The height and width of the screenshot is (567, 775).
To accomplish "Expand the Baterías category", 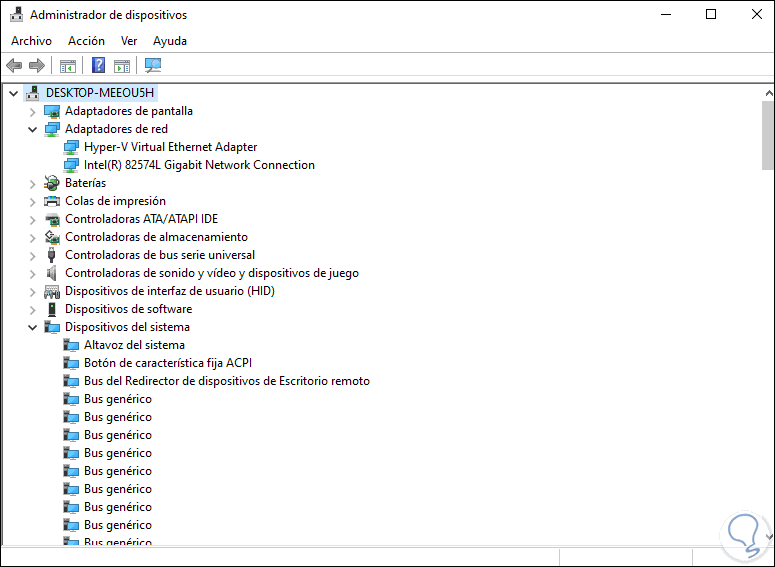I will (33, 184).
